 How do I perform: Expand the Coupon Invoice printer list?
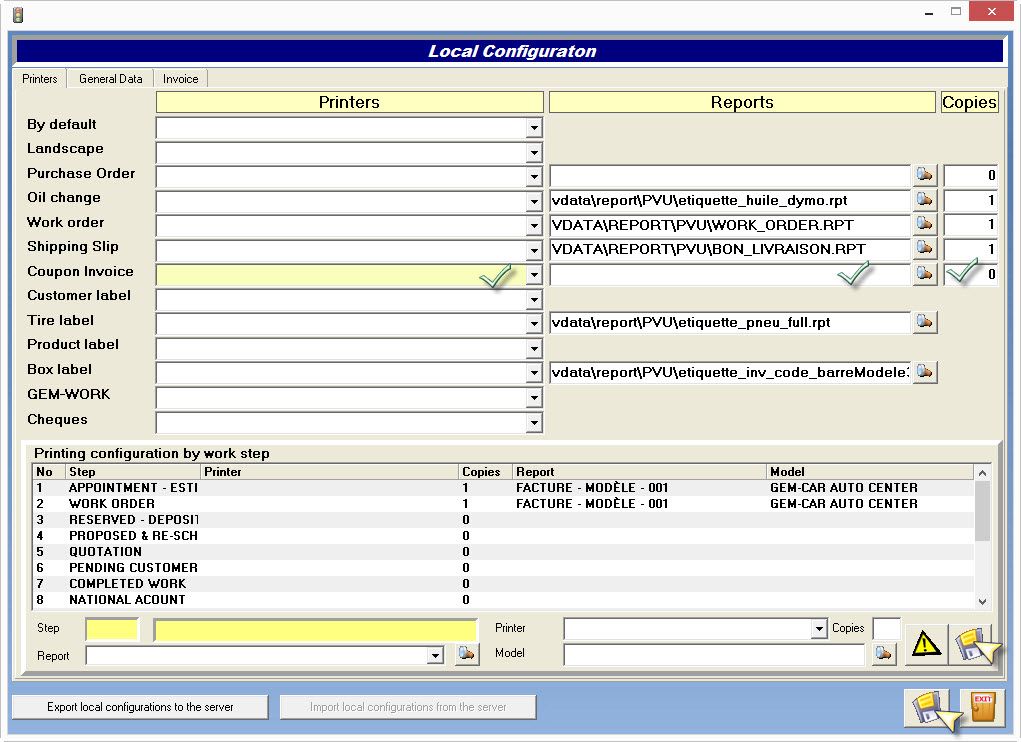(x=534, y=275)
